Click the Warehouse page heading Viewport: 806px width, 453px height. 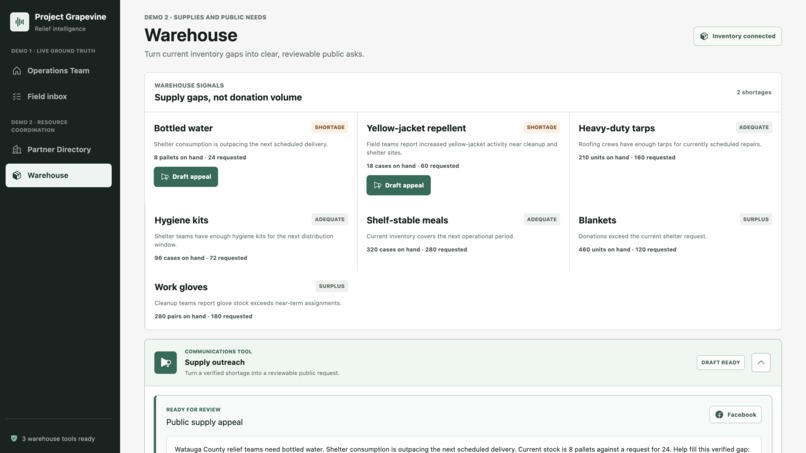[191, 35]
